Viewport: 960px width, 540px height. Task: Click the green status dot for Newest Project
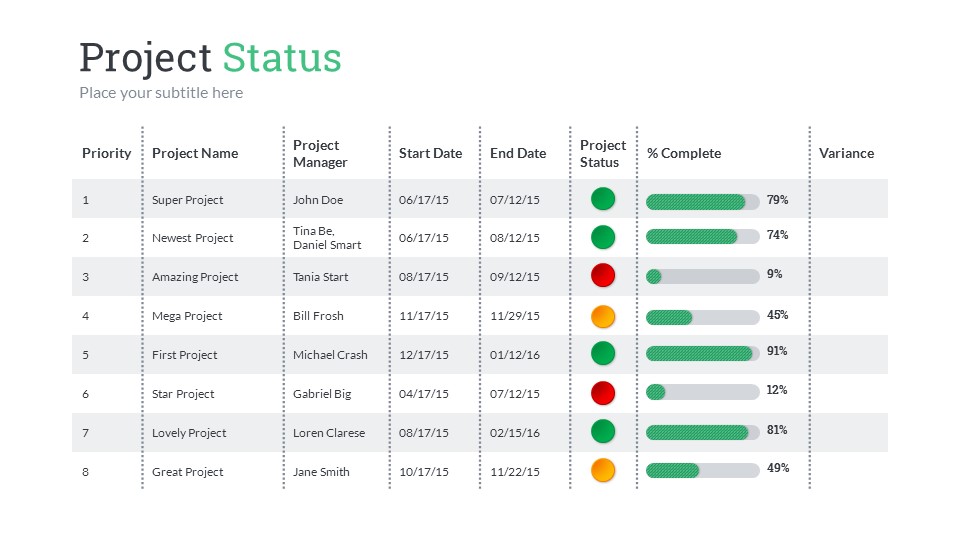point(603,237)
